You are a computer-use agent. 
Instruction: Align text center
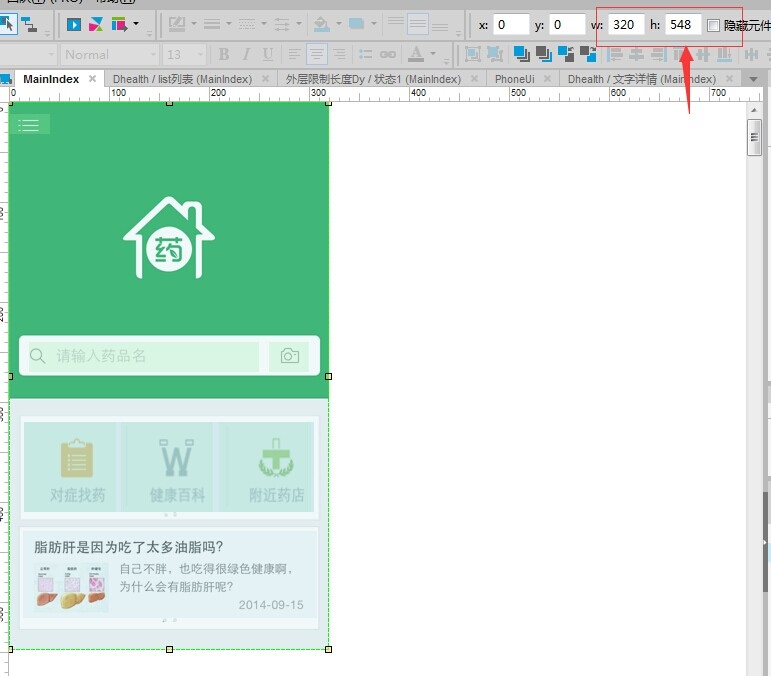pyautogui.click(x=317, y=54)
